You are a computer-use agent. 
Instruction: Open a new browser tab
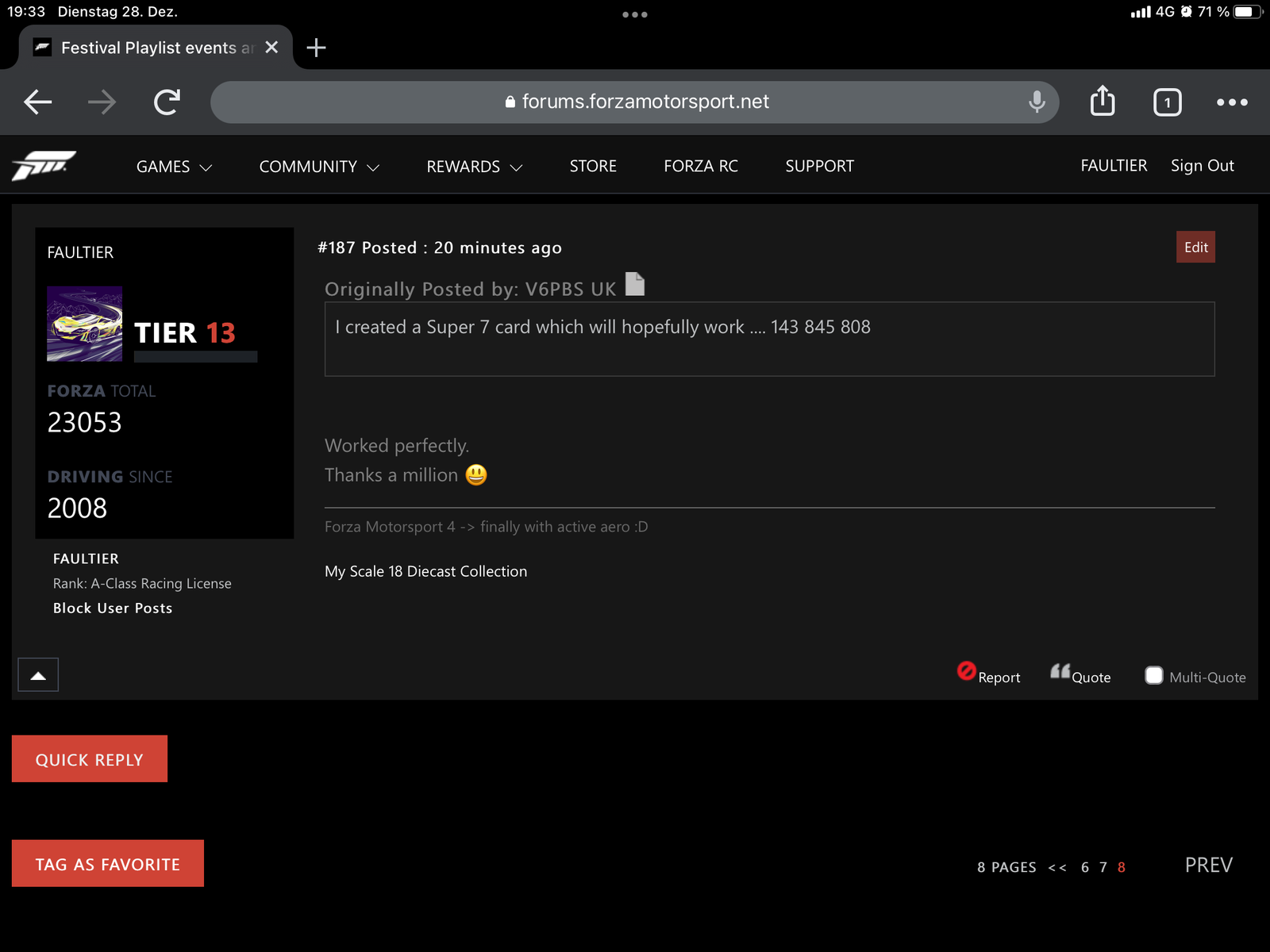point(316,48)
